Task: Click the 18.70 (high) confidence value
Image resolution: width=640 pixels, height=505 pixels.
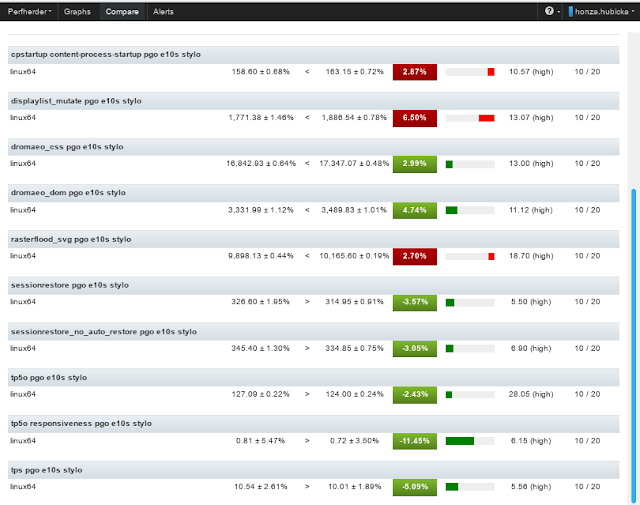Action: [531, 256]
